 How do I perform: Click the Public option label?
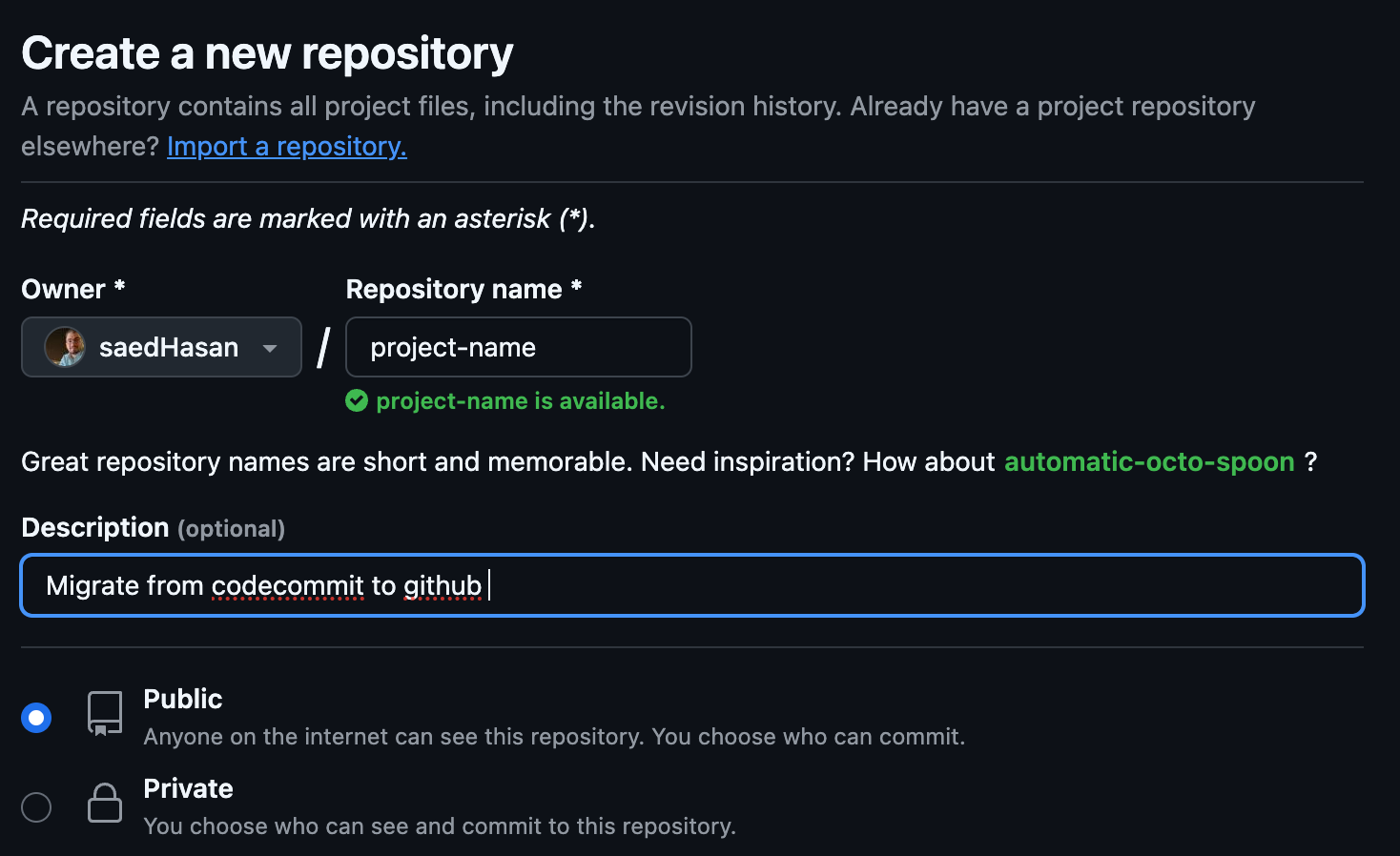[183, 699]
